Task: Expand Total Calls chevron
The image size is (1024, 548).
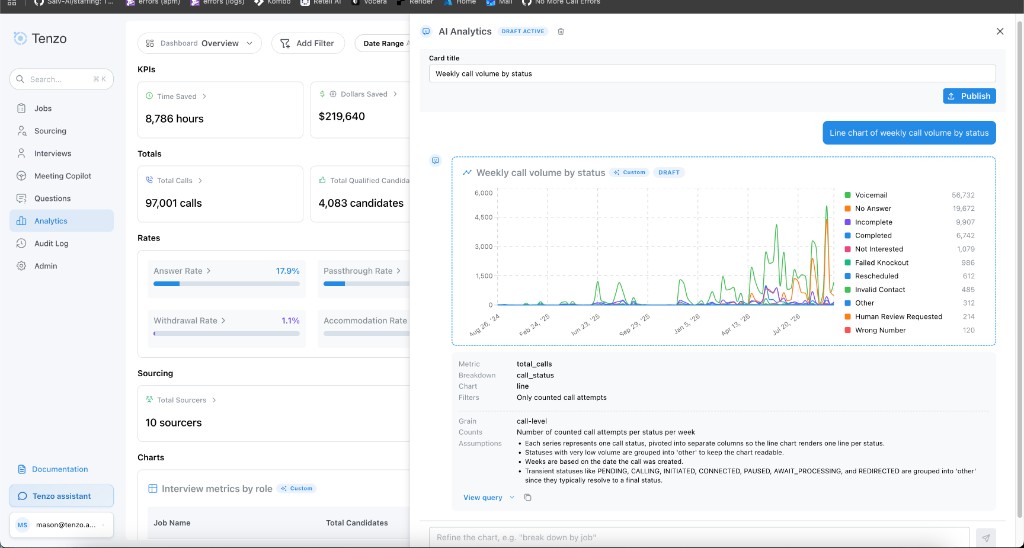Action: coord(200,180)
